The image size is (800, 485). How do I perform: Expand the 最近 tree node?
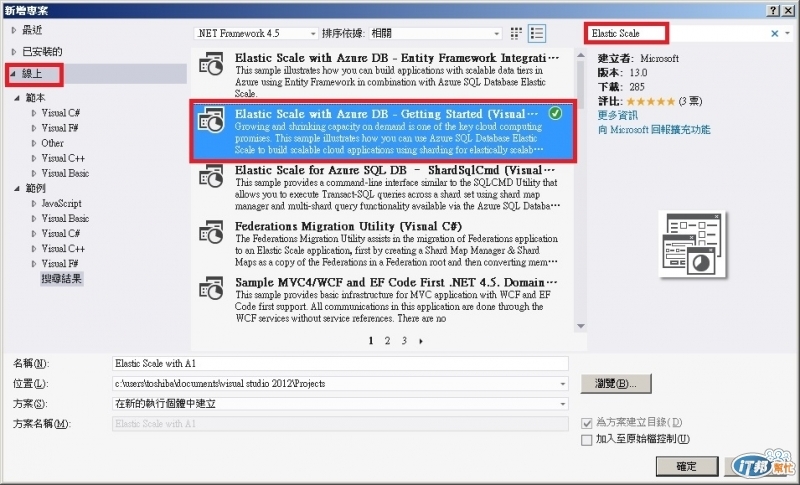tap(14, 31)
